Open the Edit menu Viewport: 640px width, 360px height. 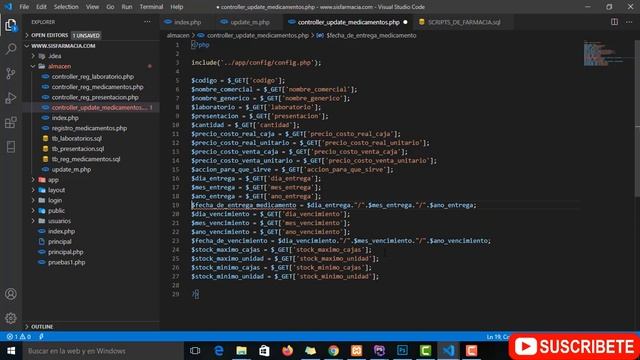[41, 7]
